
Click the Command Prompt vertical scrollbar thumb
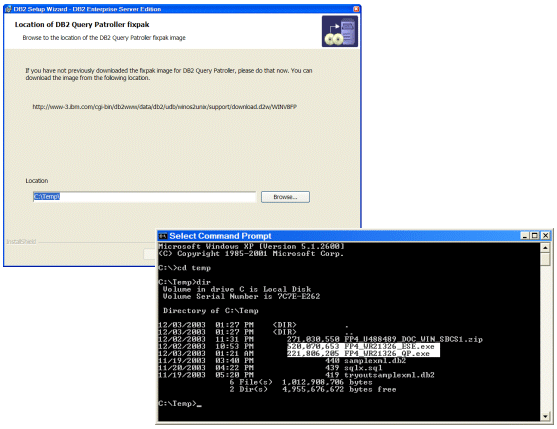pos(546,259)
